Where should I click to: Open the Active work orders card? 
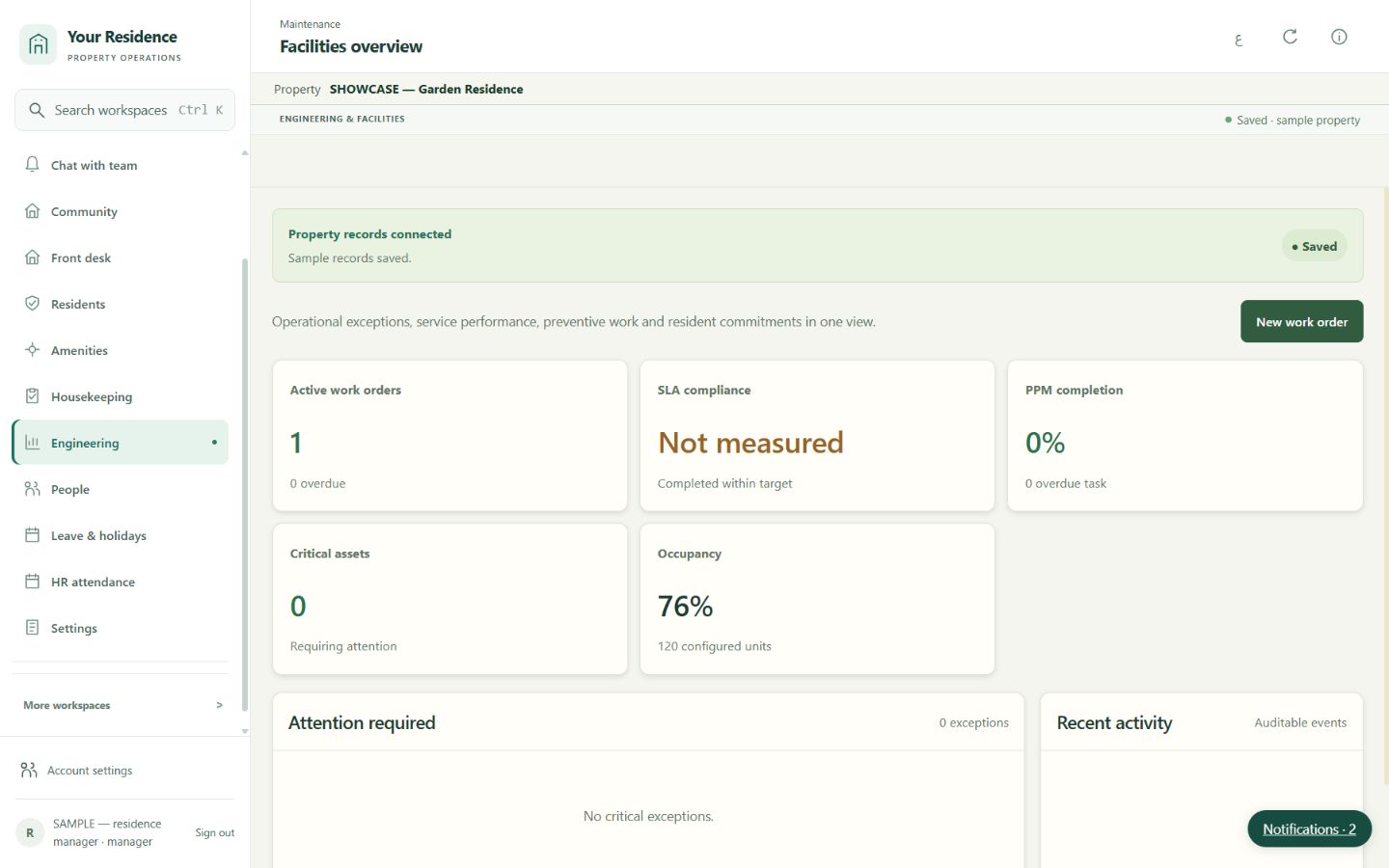click(x=449, y=436)
